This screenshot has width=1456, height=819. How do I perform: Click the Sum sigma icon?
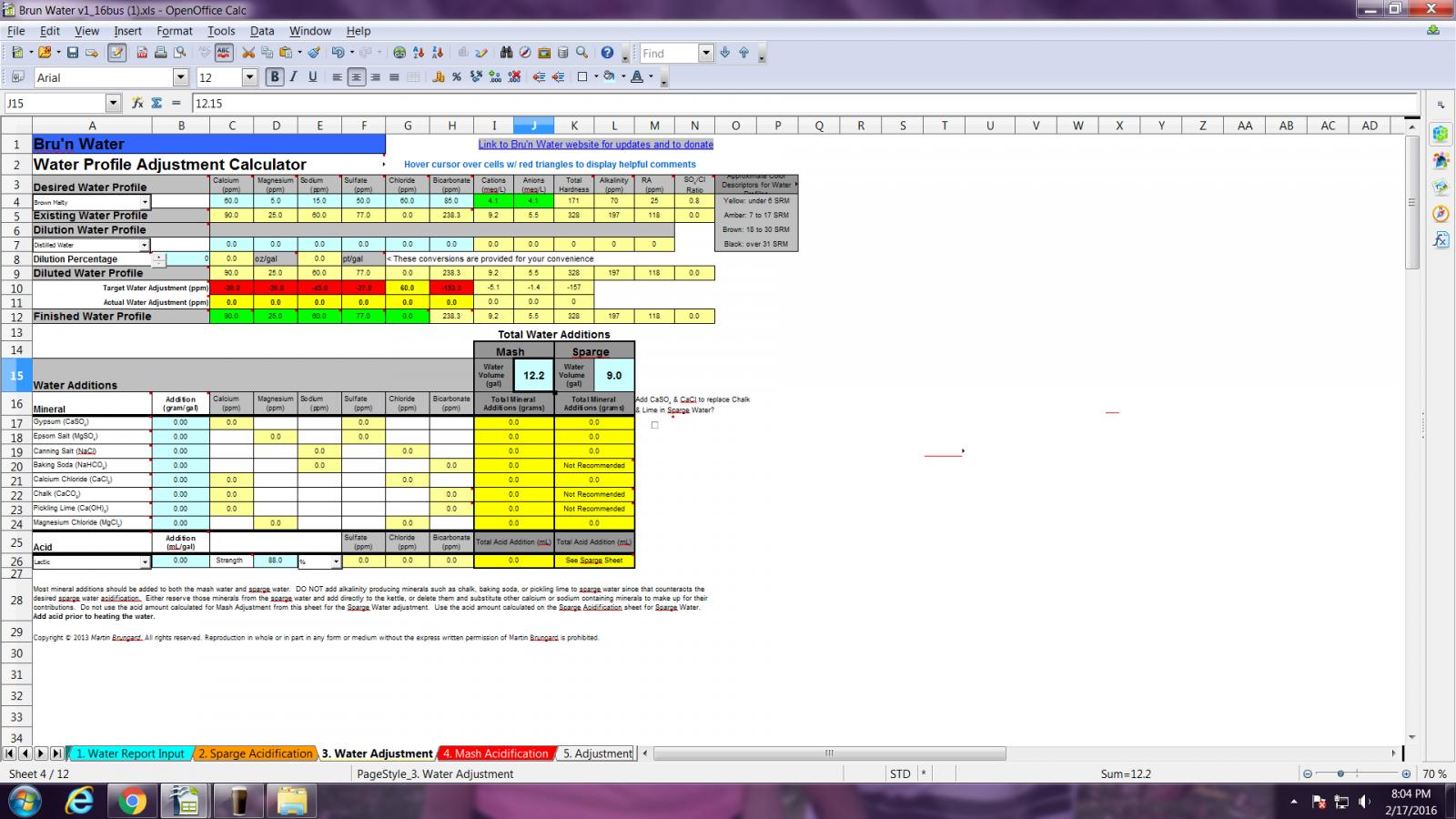click(157, 104)
